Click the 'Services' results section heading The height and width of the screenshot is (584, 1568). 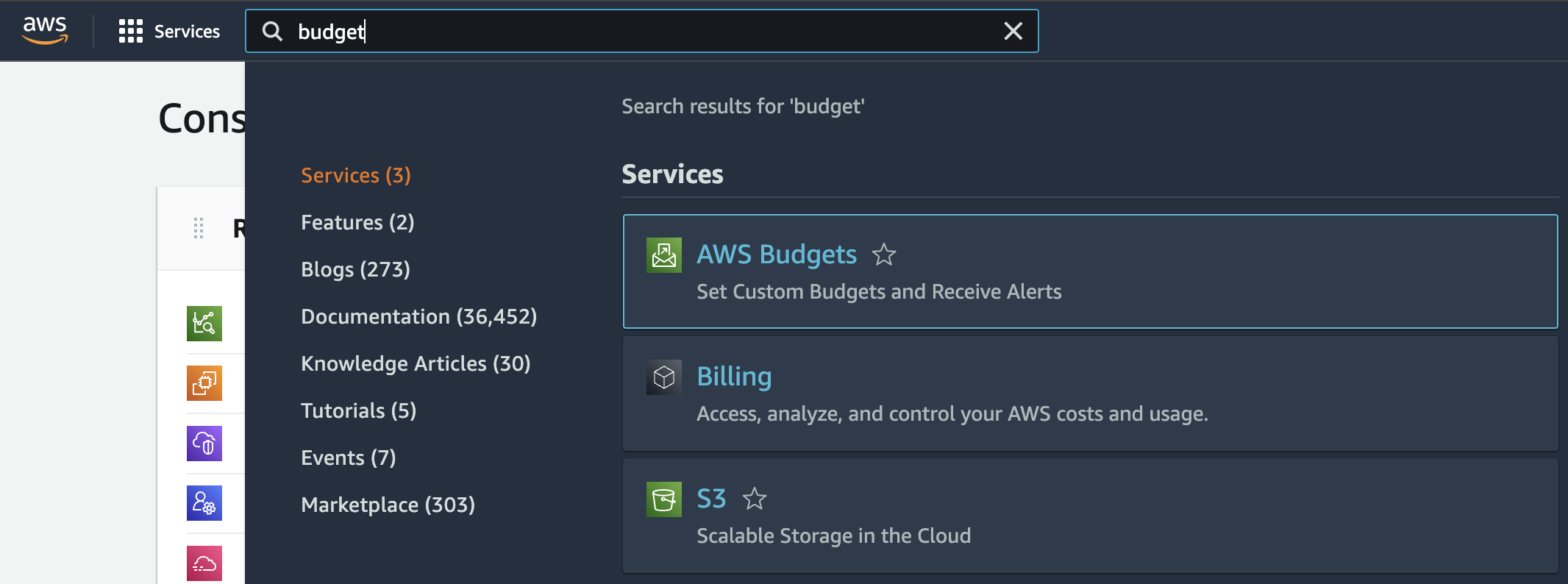point(672,174)
